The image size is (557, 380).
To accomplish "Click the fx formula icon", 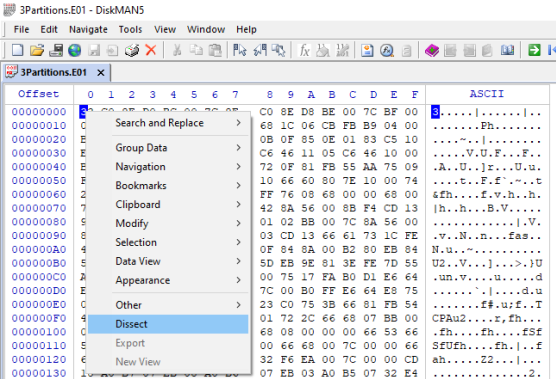I will pos(304,50).
